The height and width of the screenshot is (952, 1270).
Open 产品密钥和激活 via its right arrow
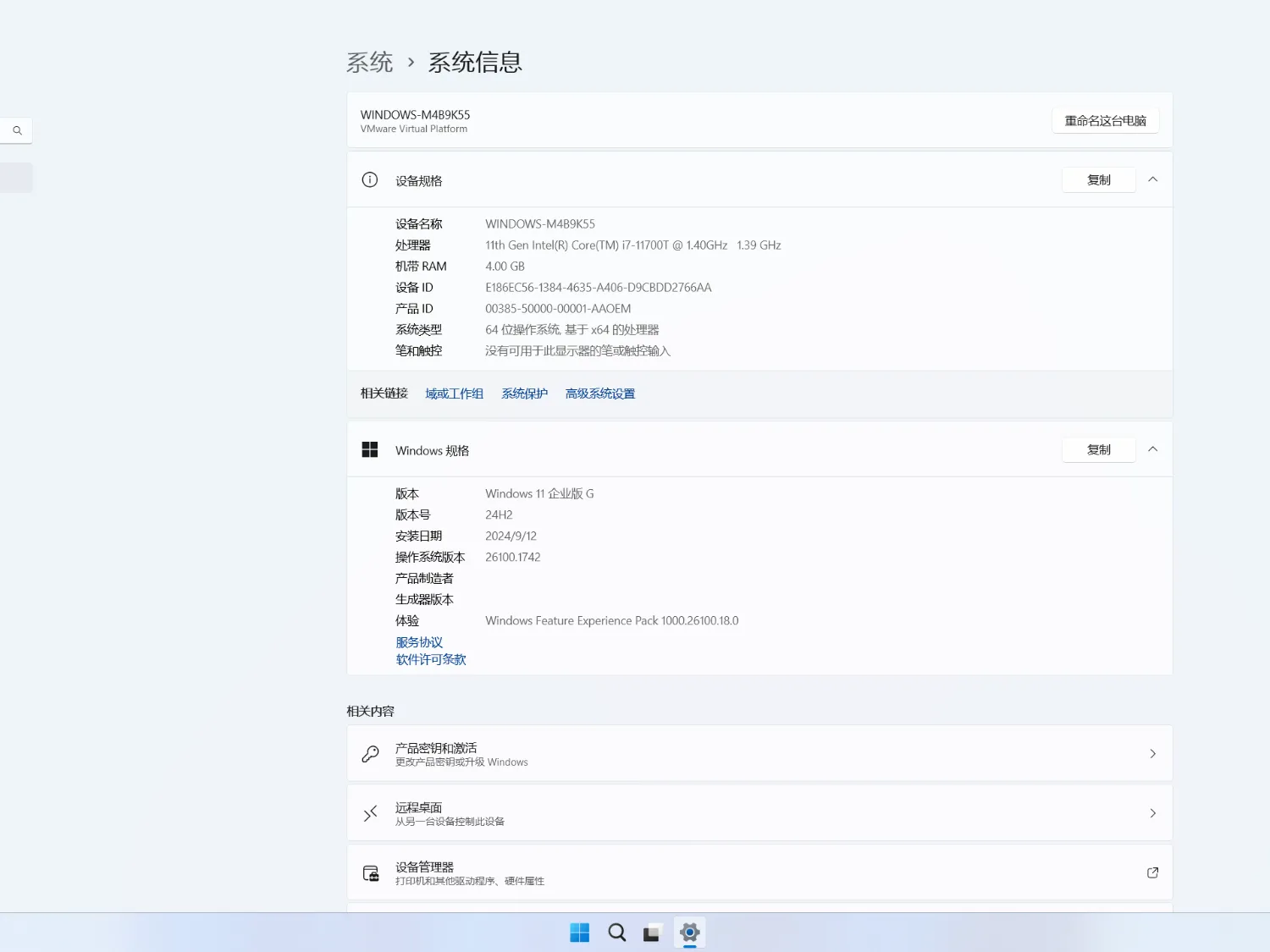click(1152, 753)
